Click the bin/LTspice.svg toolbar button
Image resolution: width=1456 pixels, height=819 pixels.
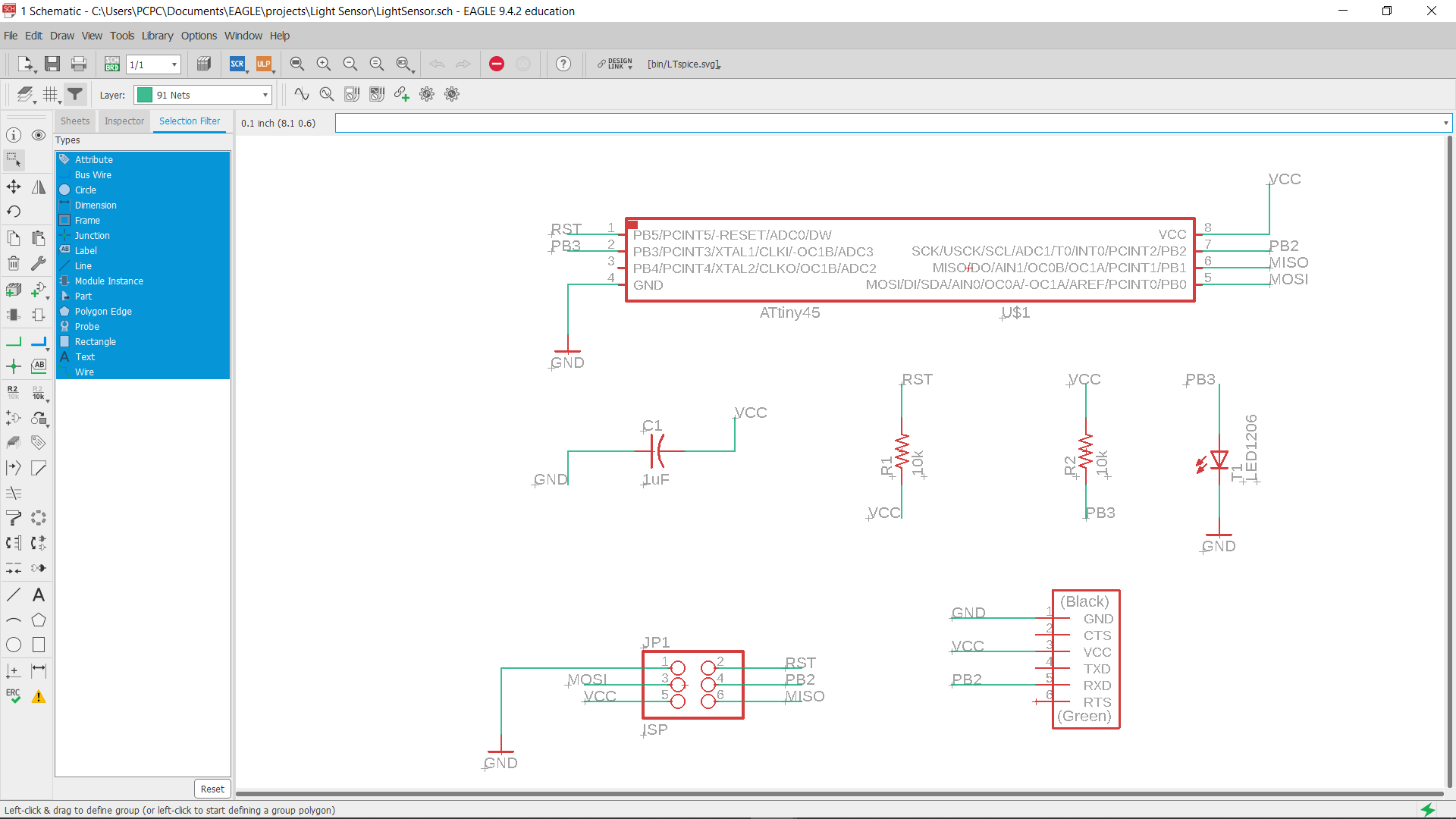click(683, 64)
